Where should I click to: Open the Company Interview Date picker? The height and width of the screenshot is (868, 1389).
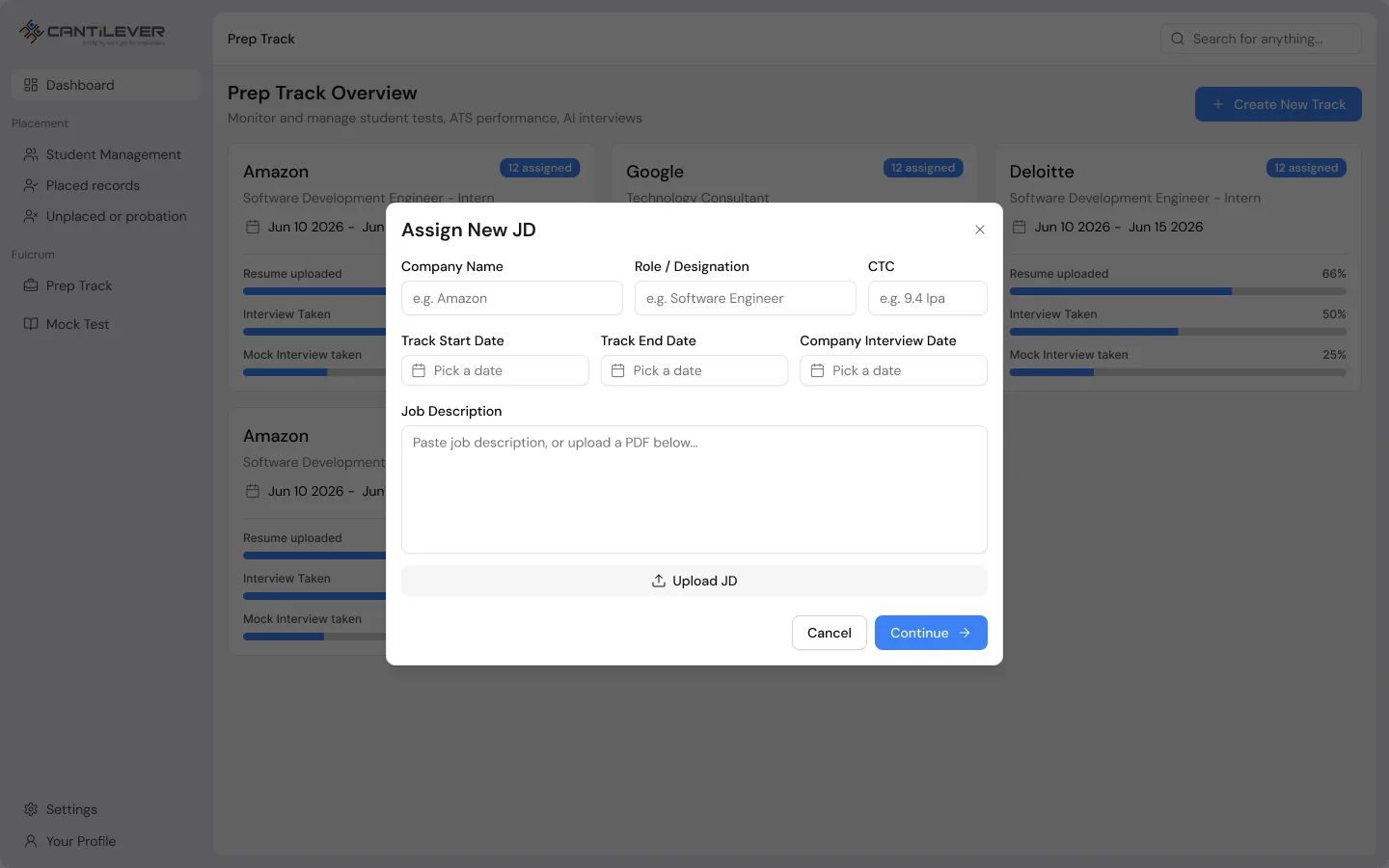pyautogui.click(x=893, y=370)
